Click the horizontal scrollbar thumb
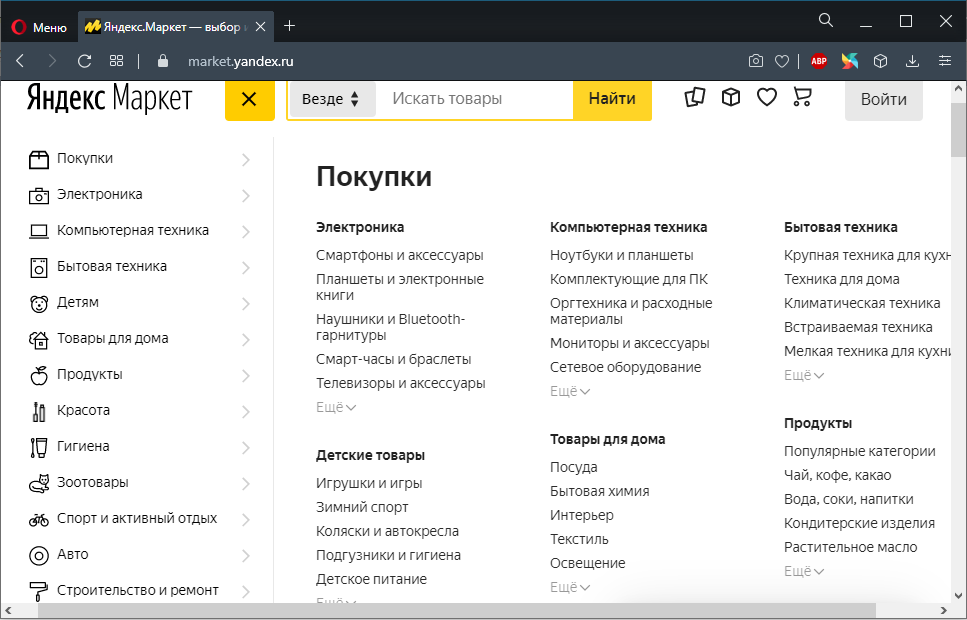967x620 pixels. (456, 611)
